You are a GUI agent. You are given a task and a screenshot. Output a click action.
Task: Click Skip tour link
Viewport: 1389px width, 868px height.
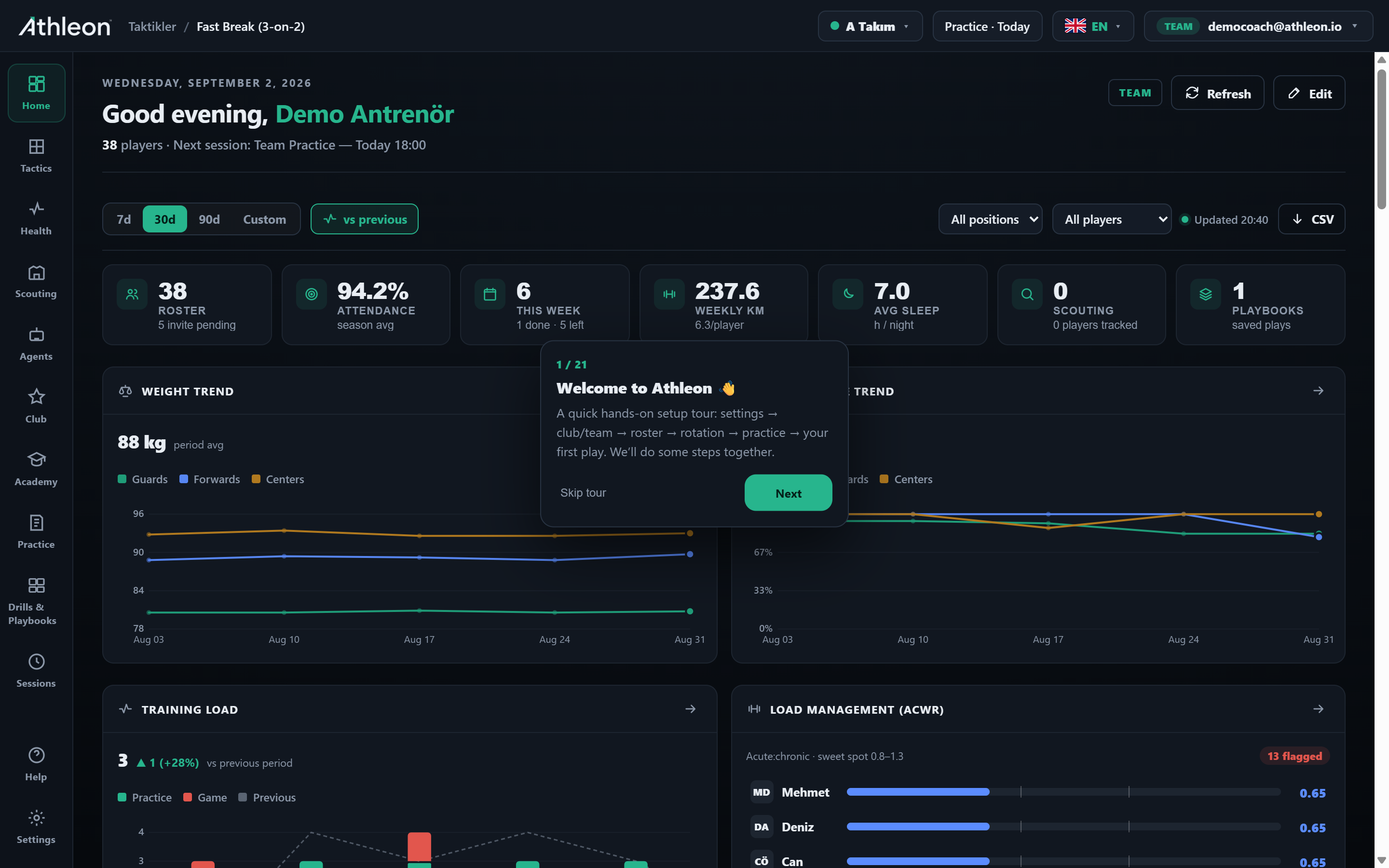click(x=583, y=492)
